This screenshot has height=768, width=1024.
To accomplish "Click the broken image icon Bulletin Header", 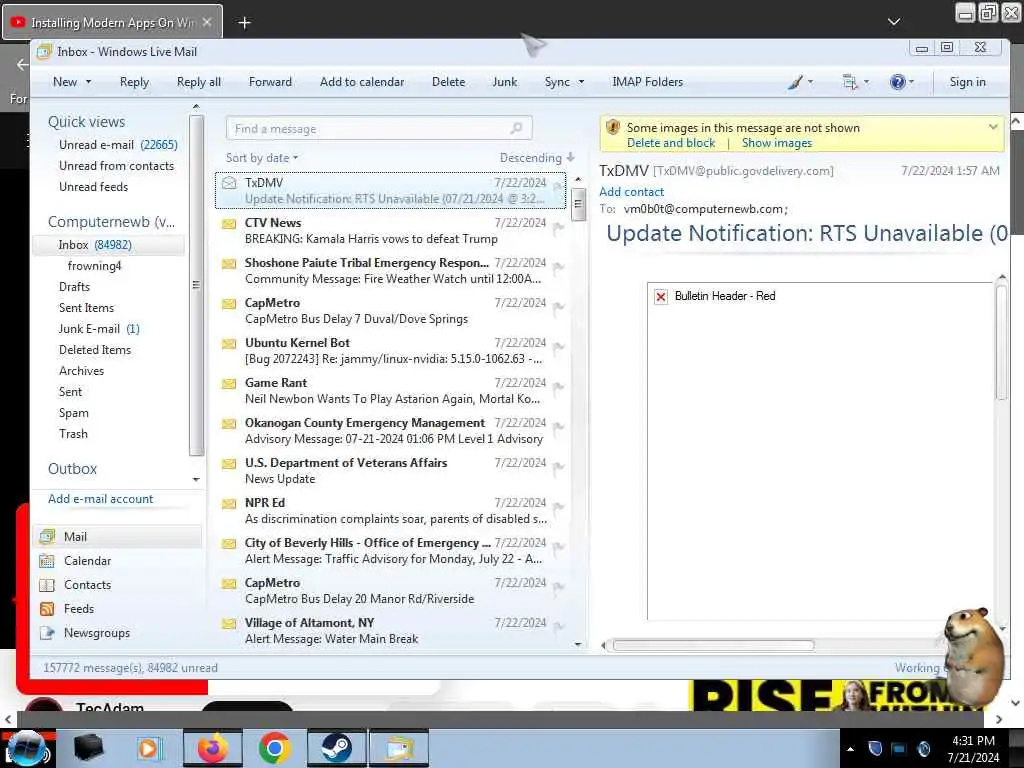I will [661, 297].
